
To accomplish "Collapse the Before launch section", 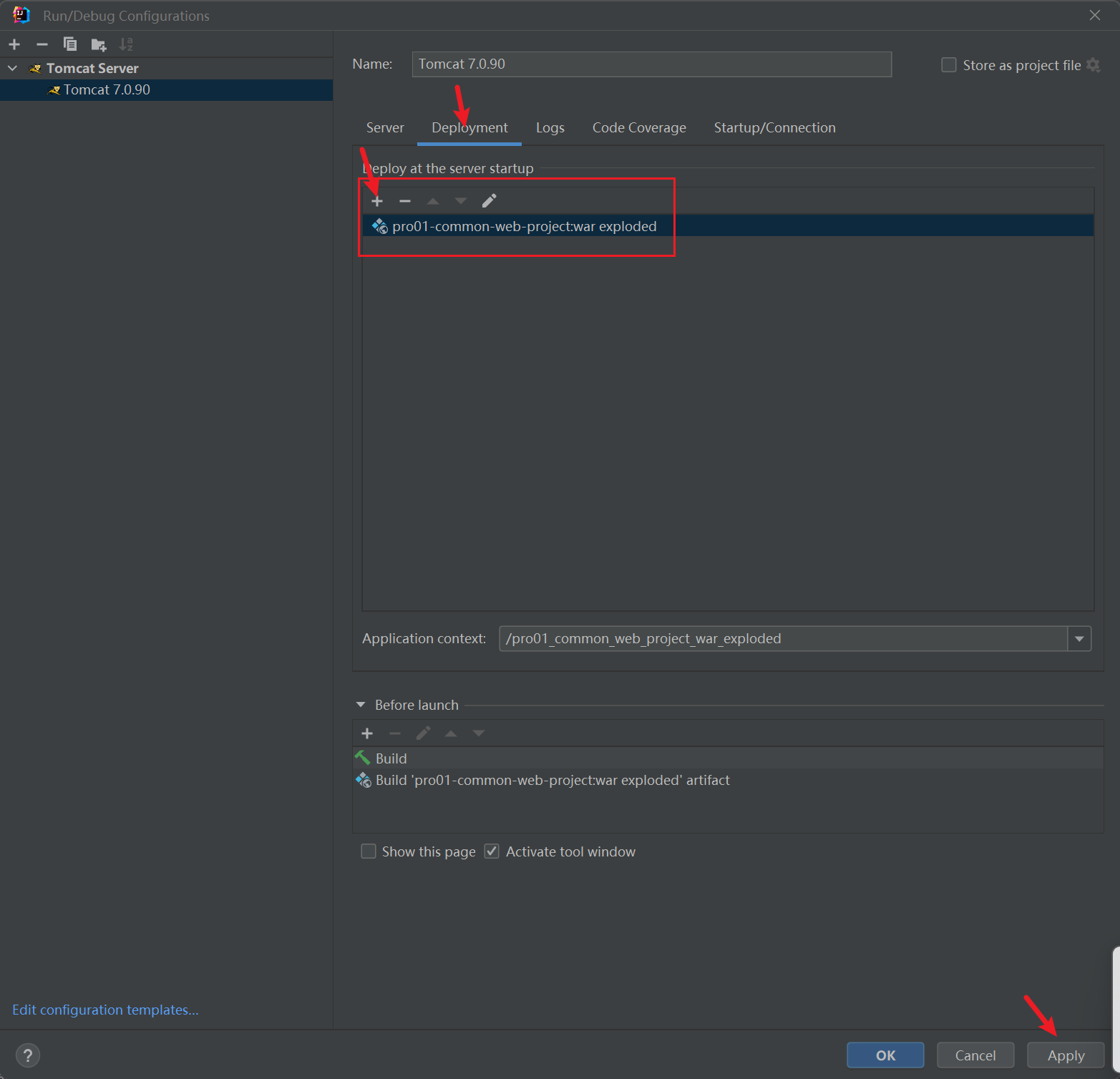I will [361, 705].
